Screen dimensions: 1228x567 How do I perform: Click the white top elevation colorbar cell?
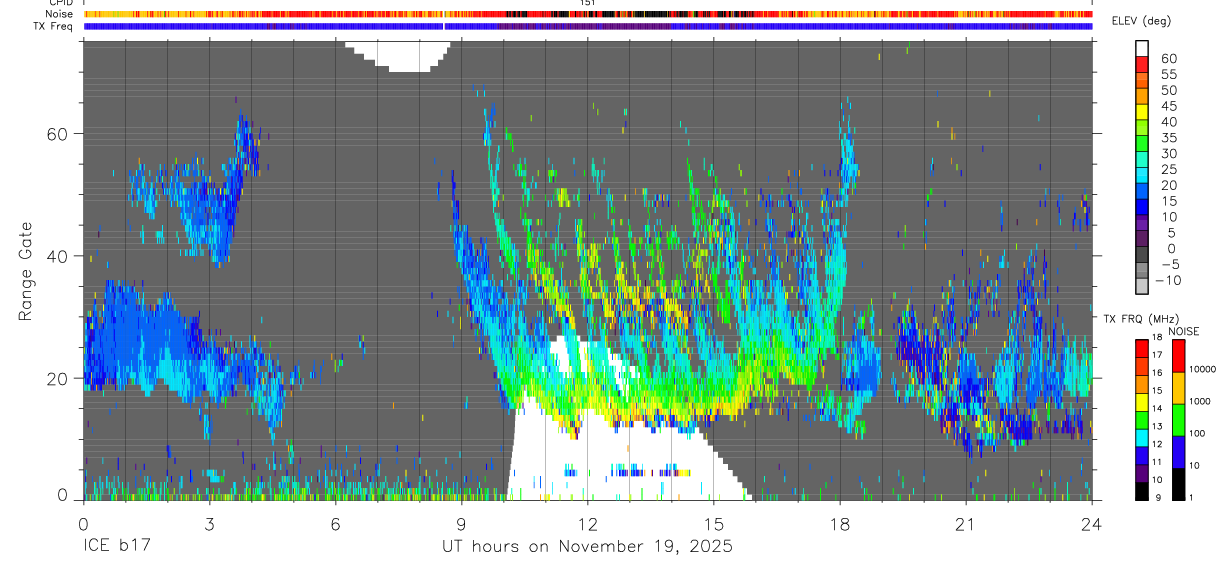[x=1142, y=48]
